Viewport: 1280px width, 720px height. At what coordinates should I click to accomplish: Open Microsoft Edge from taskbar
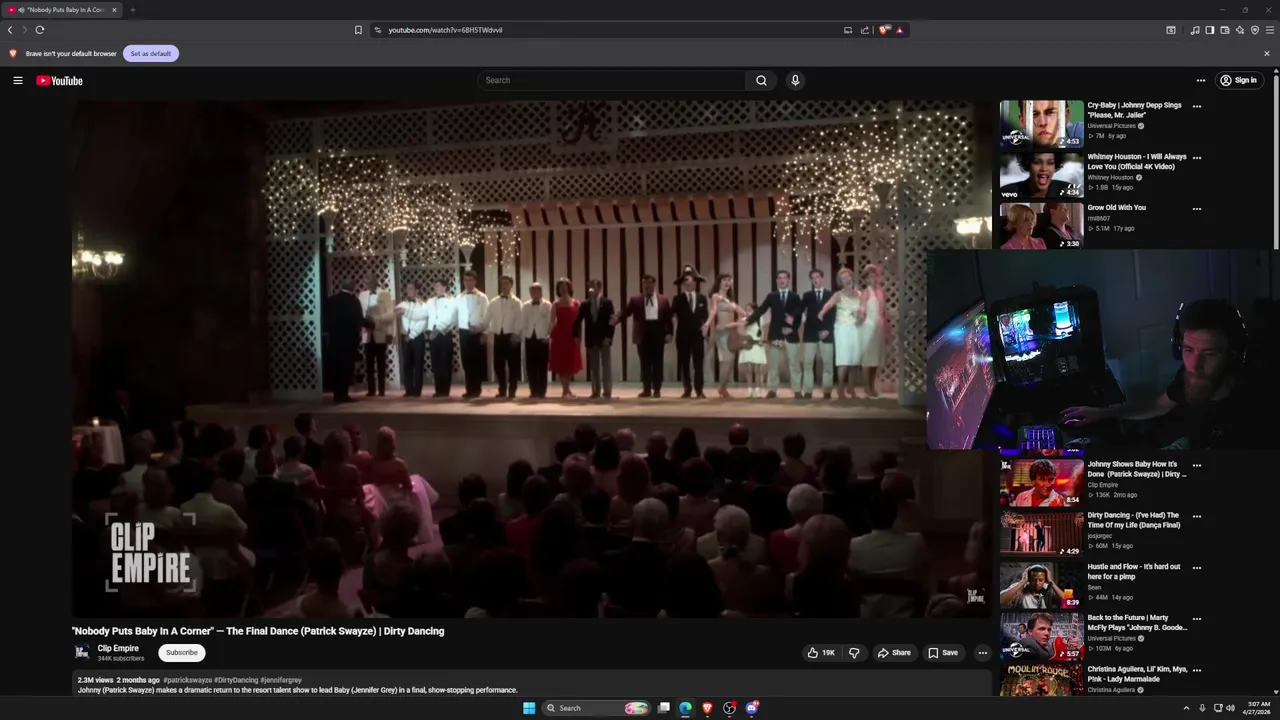[685, 708]
